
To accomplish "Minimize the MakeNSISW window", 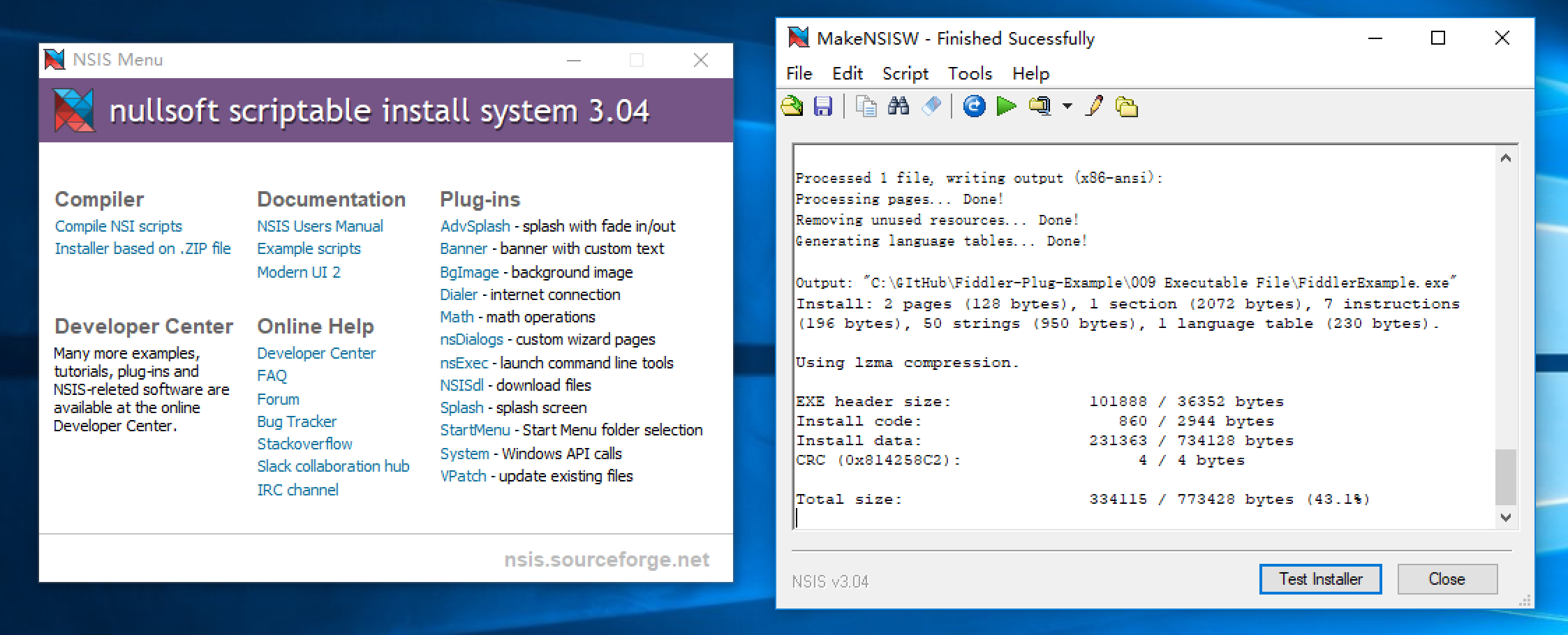I will coord(1375,38).
